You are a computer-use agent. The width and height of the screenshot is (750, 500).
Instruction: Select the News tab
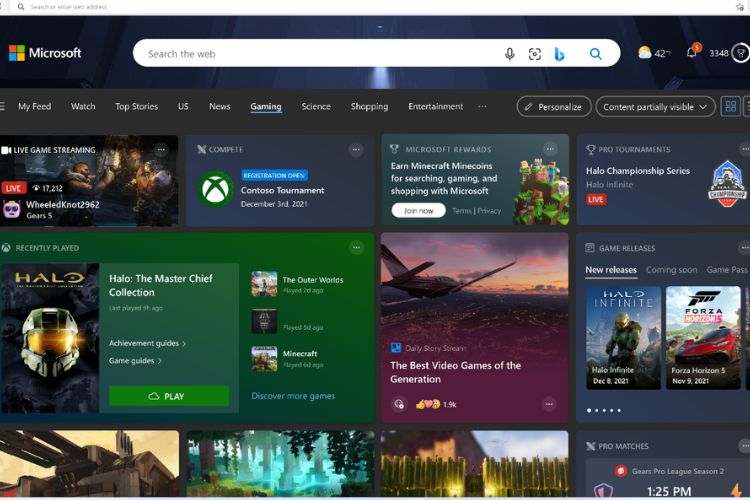220,106
